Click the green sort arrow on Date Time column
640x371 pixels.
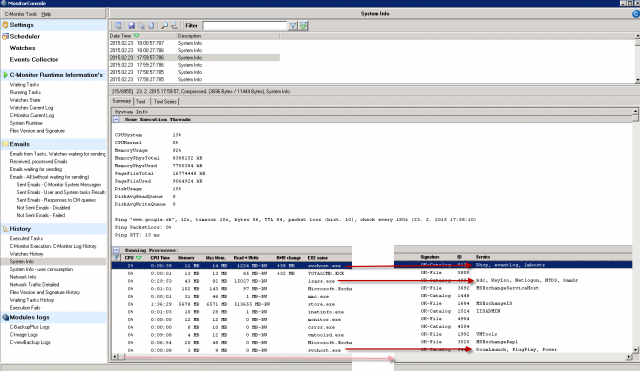coord(136,36)
